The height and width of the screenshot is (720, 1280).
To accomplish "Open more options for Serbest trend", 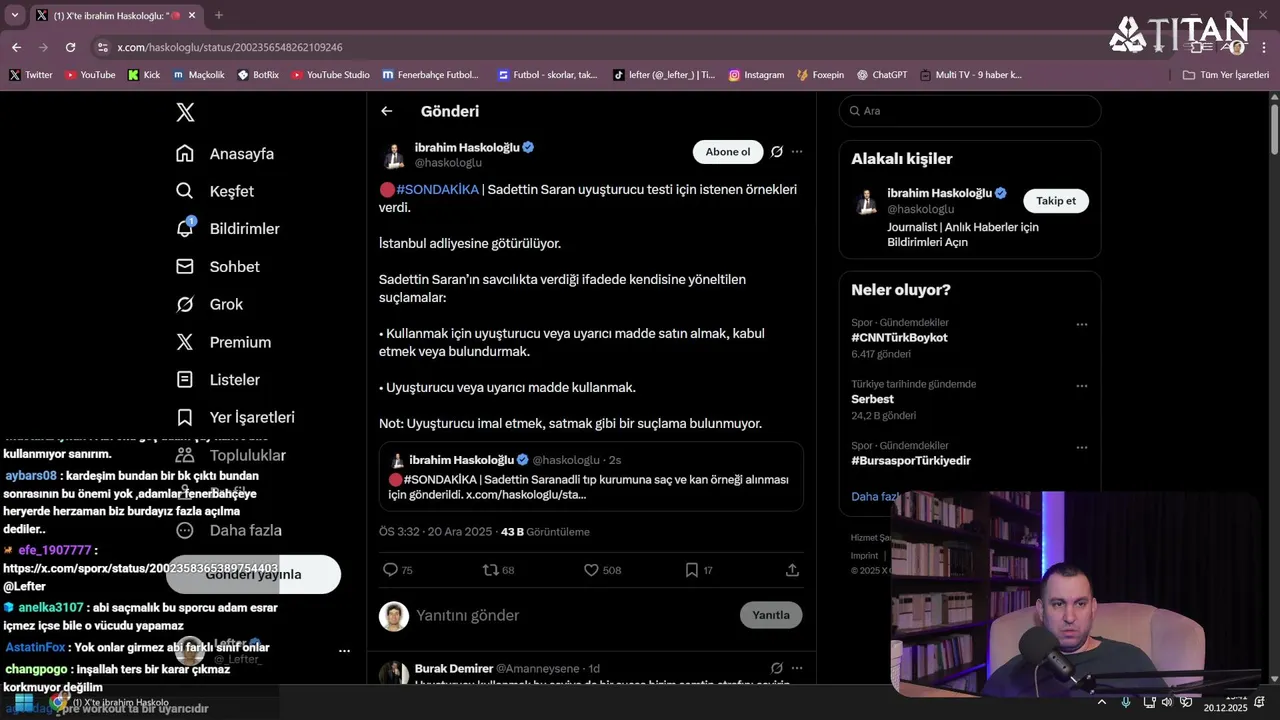I will (x=1081, y=386).
